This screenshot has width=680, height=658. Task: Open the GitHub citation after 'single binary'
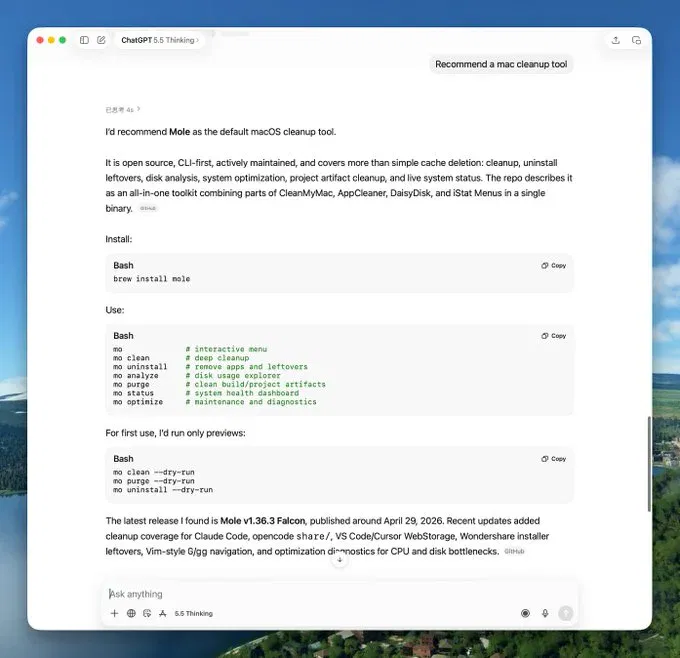(148, 208)
